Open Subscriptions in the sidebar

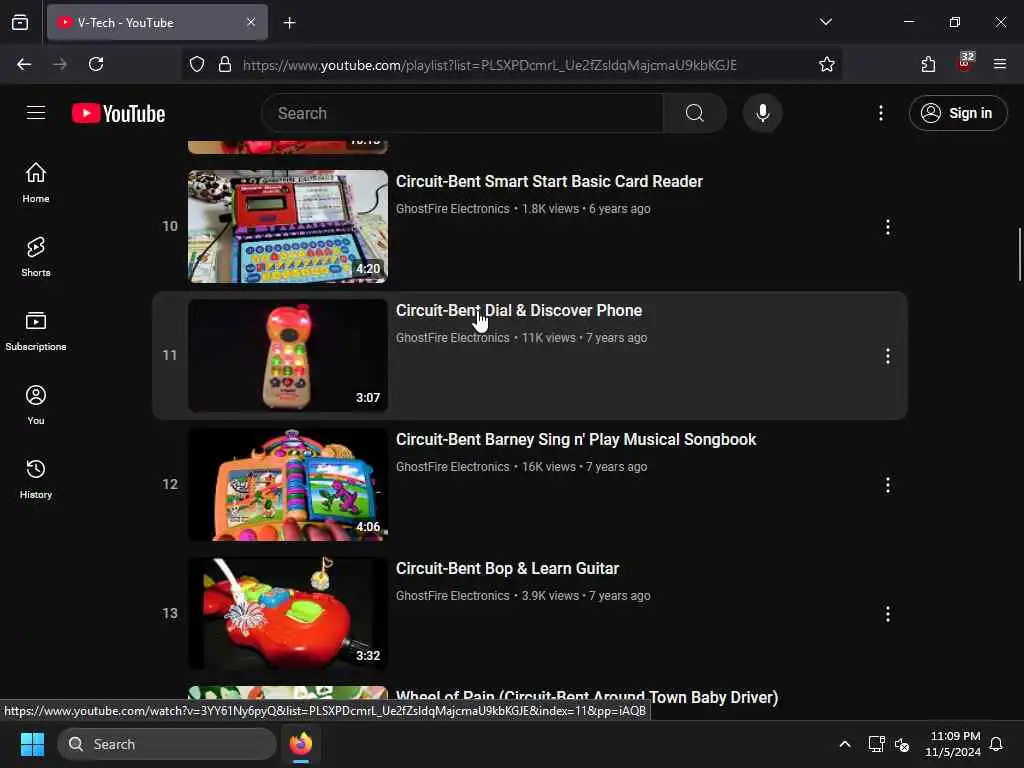[36, 330]
